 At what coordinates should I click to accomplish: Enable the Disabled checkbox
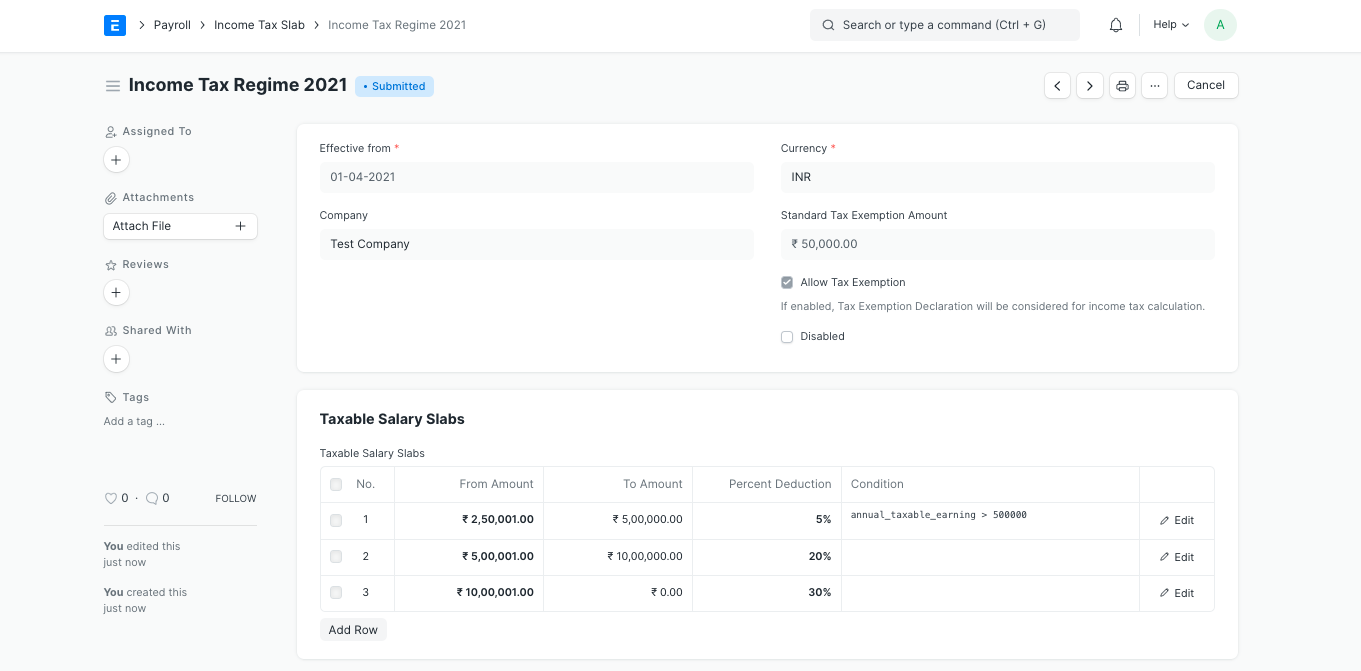[787, 336]
